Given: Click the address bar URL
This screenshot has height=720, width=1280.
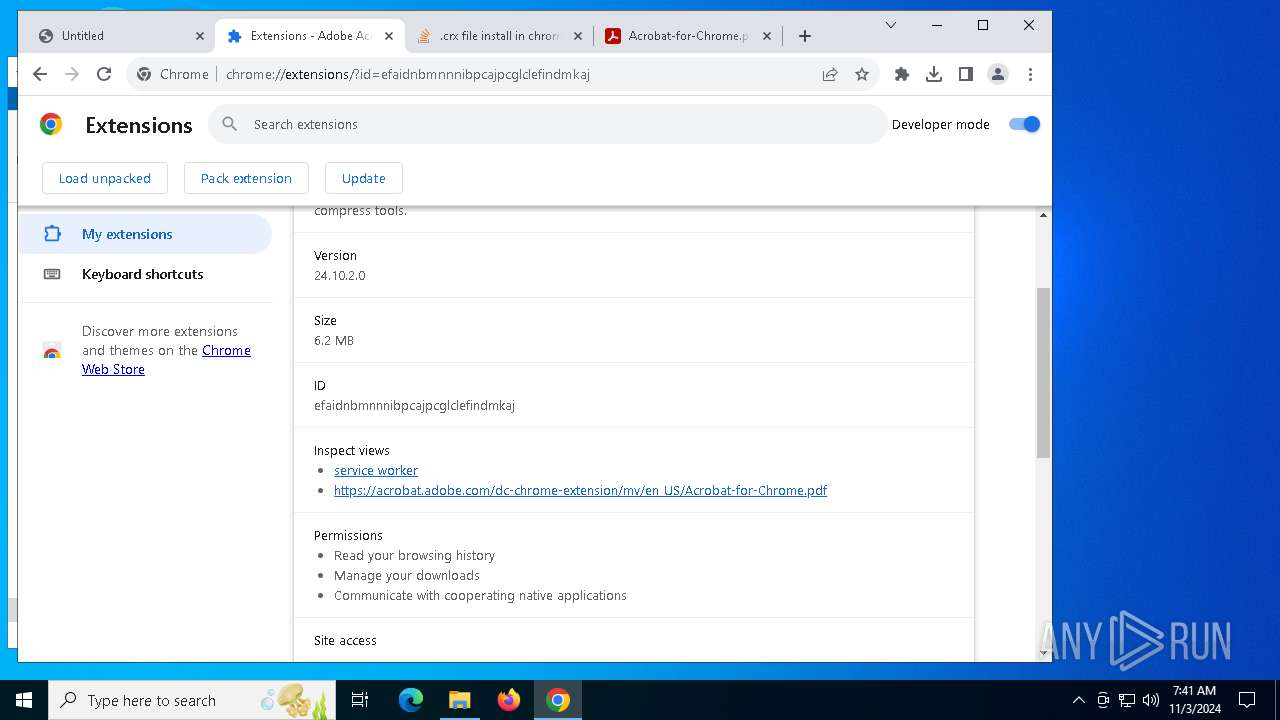Looking at the screenshot, I should click(x=408, y=74).
